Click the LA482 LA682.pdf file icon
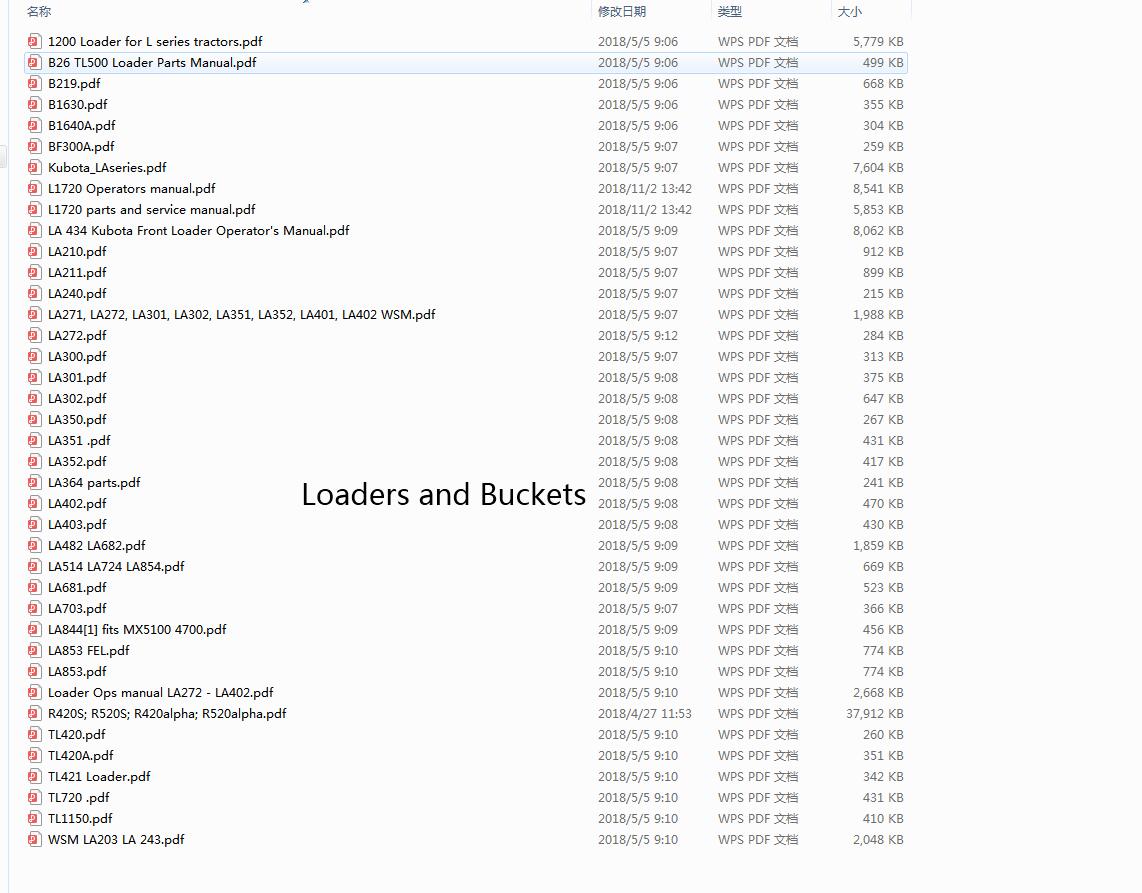Viewport: 1142px width, 893px height. pyautogui.click(x=35, y=545)
